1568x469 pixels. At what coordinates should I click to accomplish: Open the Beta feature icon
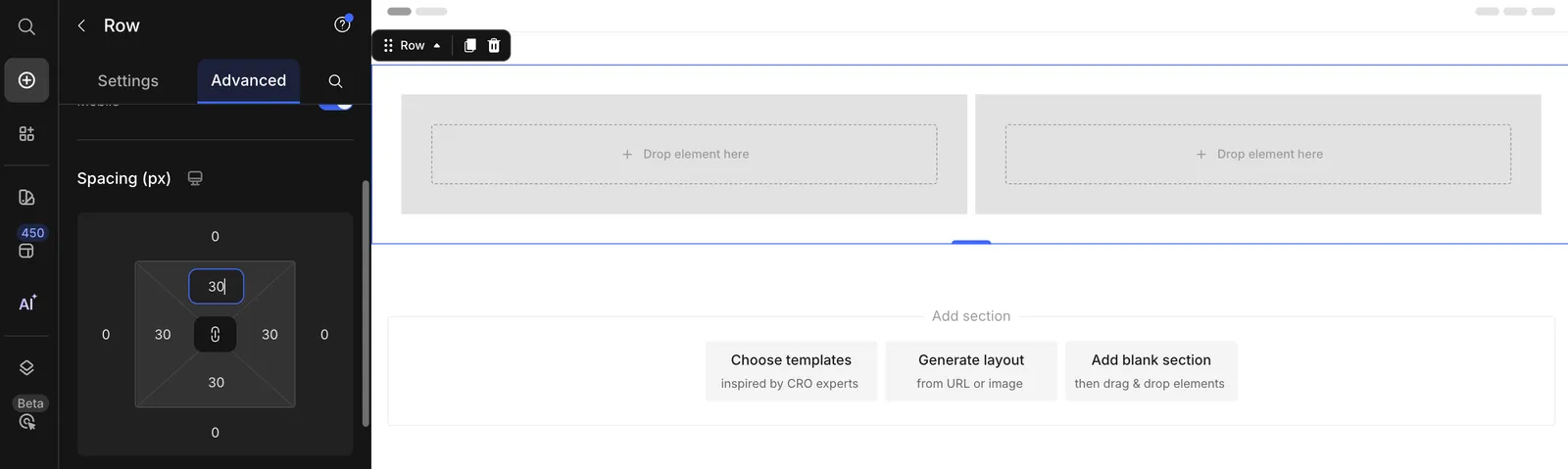pos(26,422)
